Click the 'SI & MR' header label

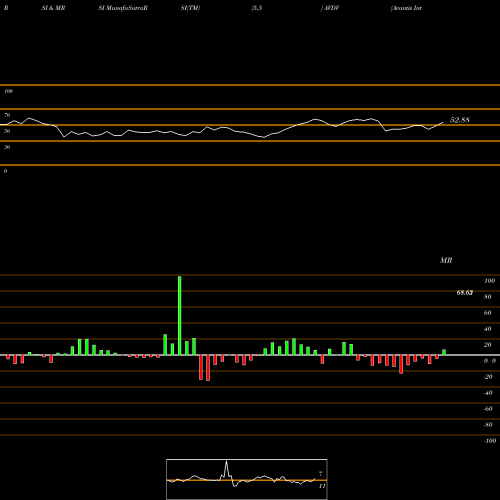click(x=53, y=8)
